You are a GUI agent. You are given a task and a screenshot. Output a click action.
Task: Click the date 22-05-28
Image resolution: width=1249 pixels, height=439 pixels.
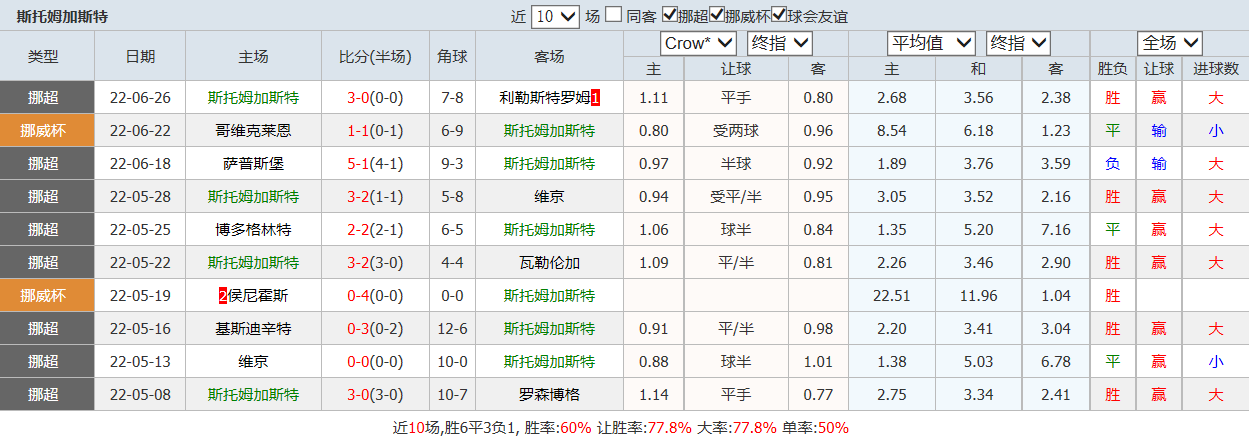click(140, 197)
